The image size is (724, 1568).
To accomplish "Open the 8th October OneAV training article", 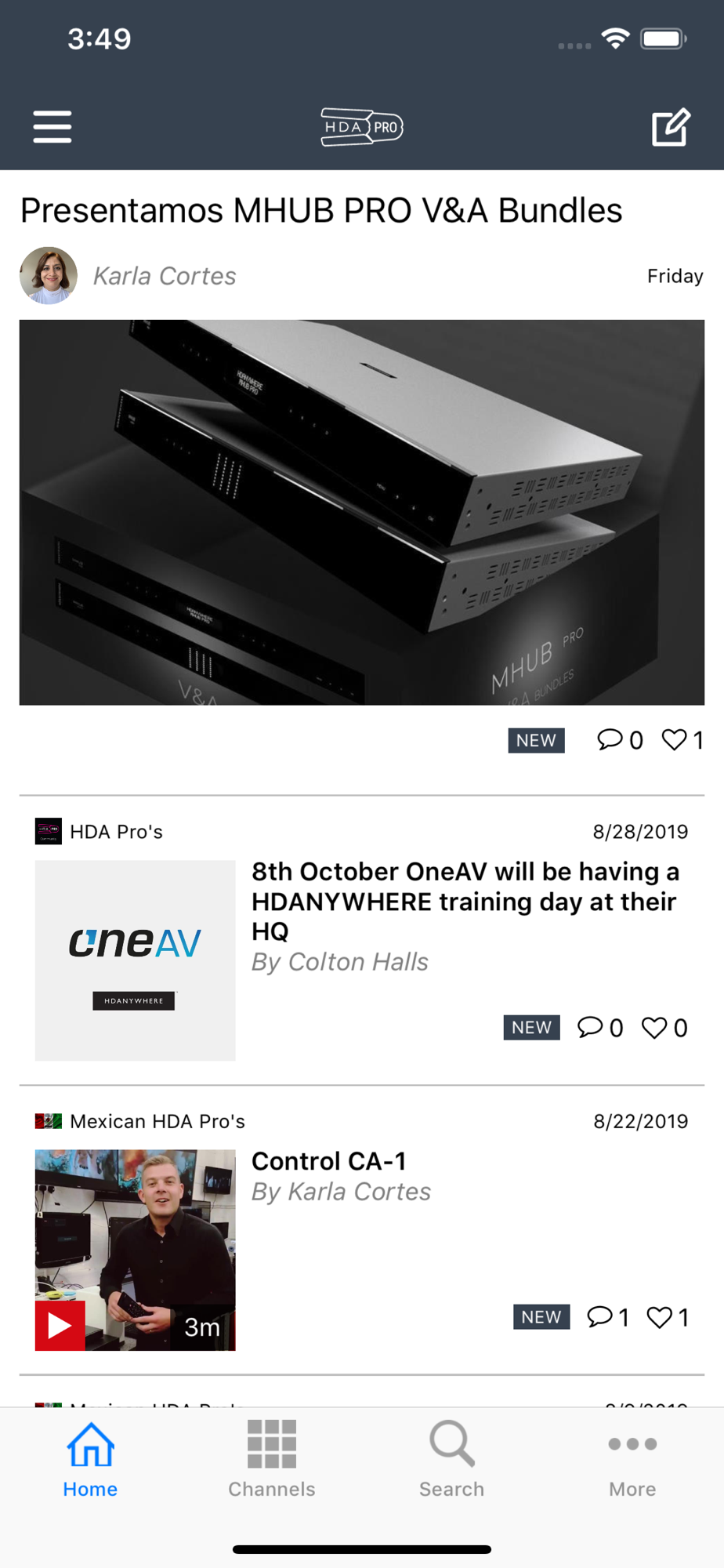I will click(465, 901).
